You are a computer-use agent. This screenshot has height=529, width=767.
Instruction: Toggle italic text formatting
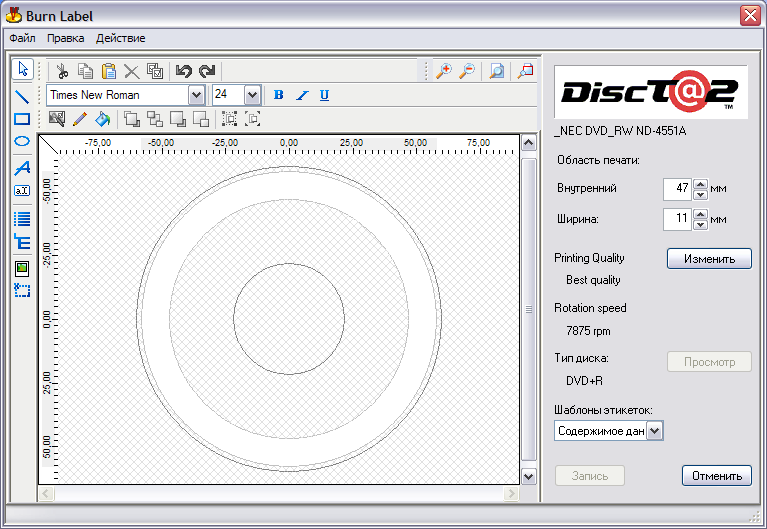302,95
